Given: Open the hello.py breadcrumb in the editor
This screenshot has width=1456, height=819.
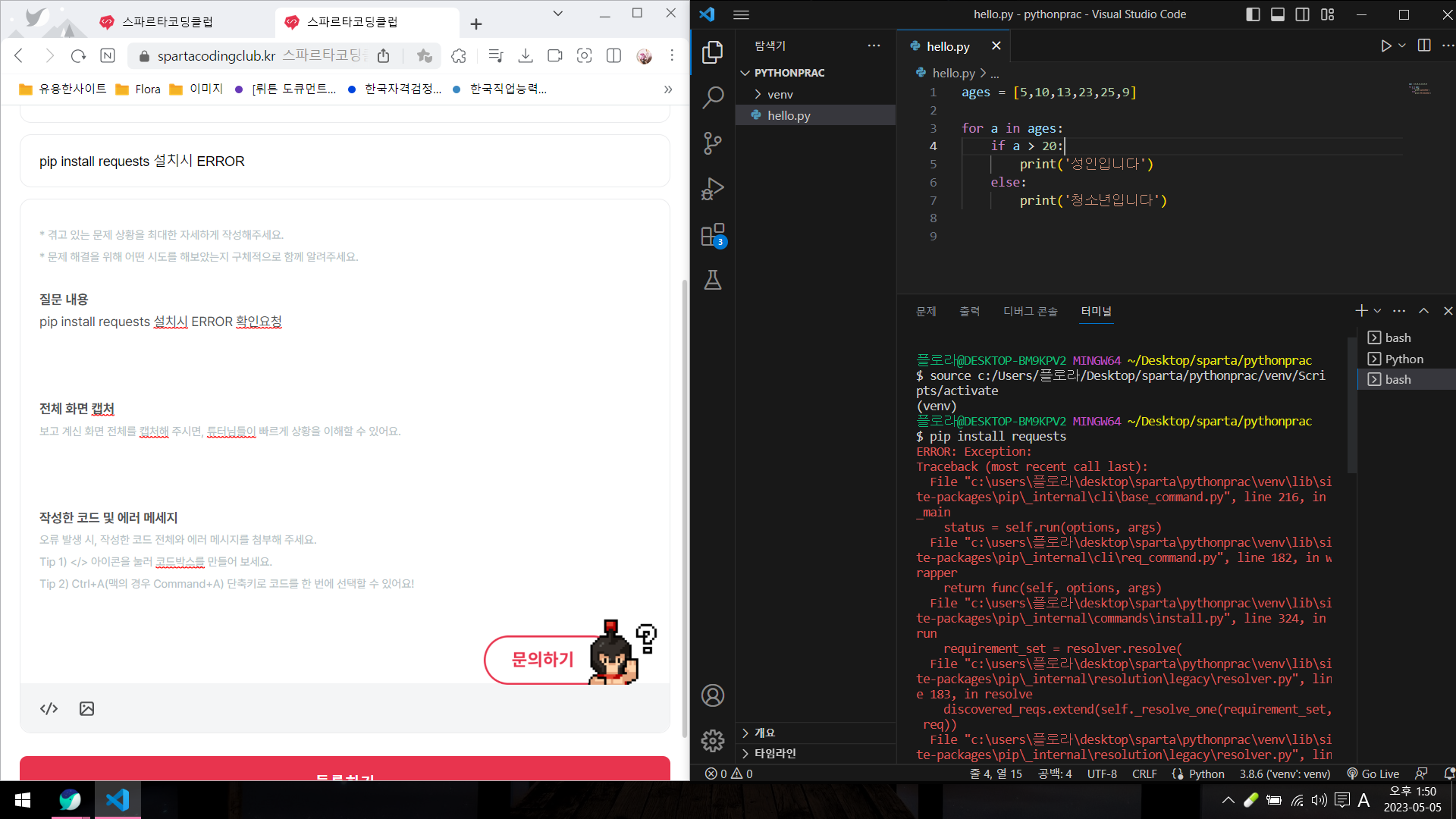Looking at the screenshot, I should pyautogui.click(x=953, y=73).
